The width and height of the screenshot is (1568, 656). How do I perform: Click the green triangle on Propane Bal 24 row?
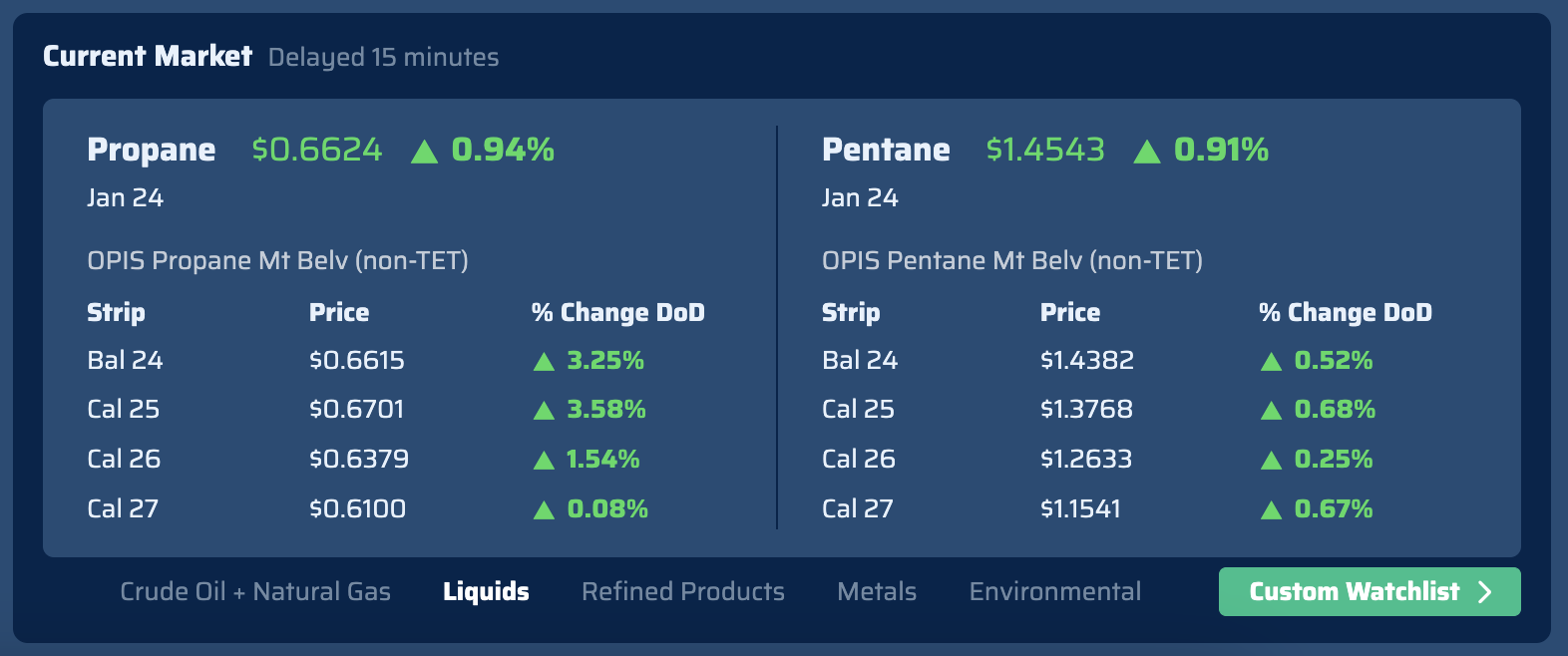coord(544,361)
